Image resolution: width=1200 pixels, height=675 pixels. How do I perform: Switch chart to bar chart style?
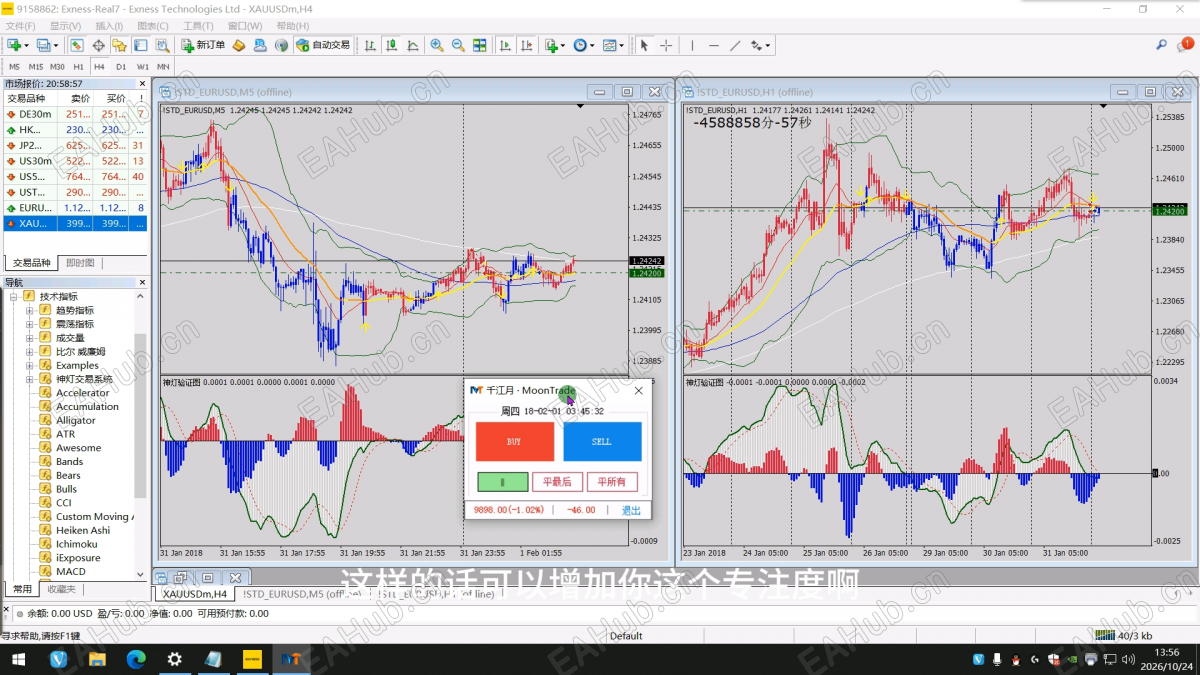[x=370, y=45]
